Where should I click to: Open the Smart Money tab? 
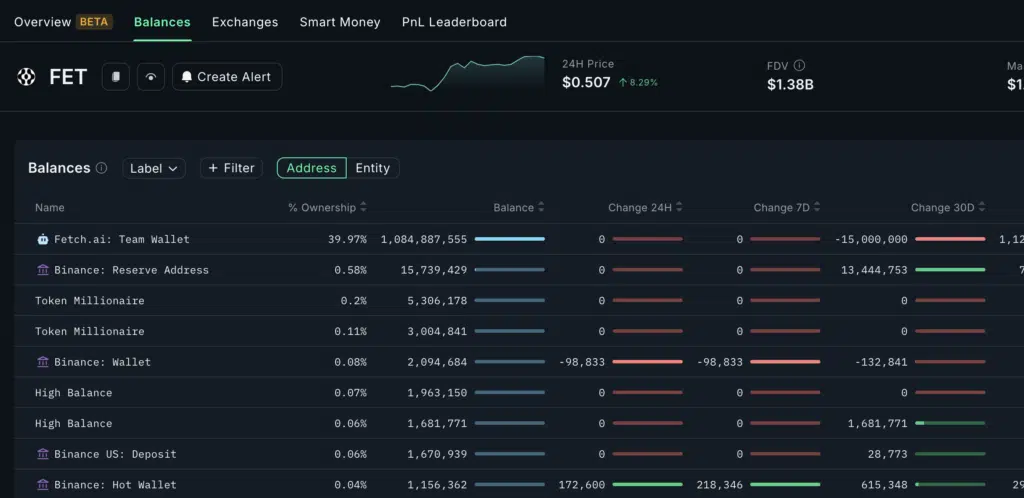point(340,22)
